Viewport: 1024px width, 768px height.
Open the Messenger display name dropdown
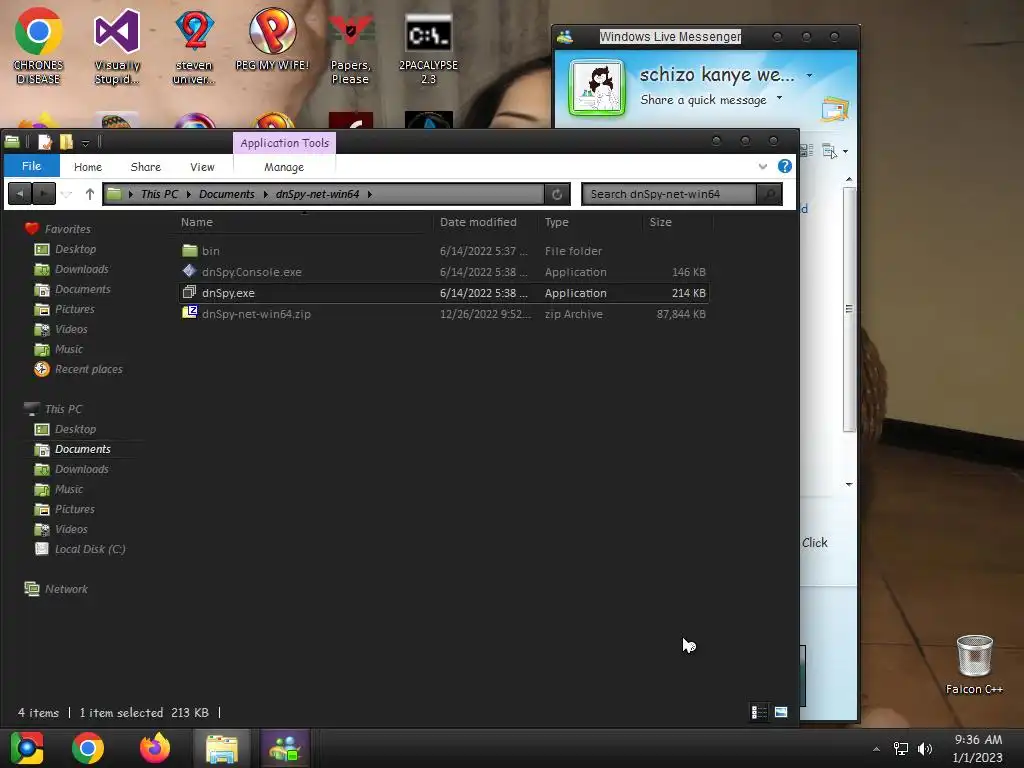coord(809,75)
